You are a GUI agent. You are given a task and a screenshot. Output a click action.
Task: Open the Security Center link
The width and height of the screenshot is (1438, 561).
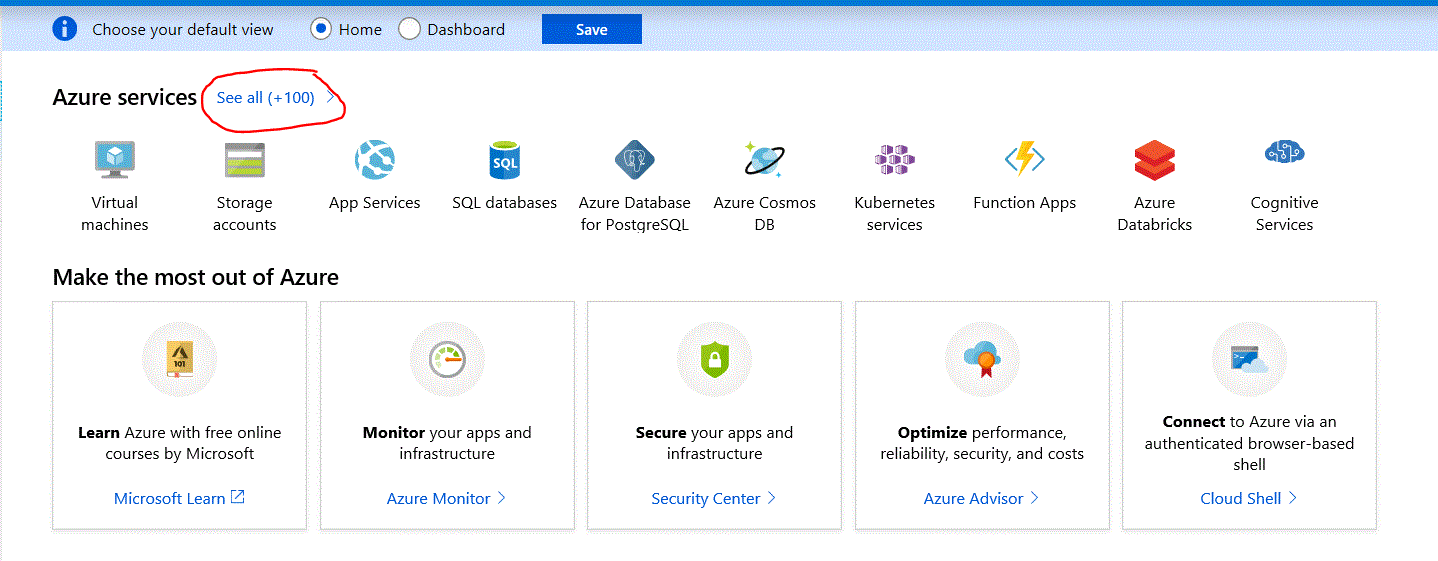coord(713,498)
